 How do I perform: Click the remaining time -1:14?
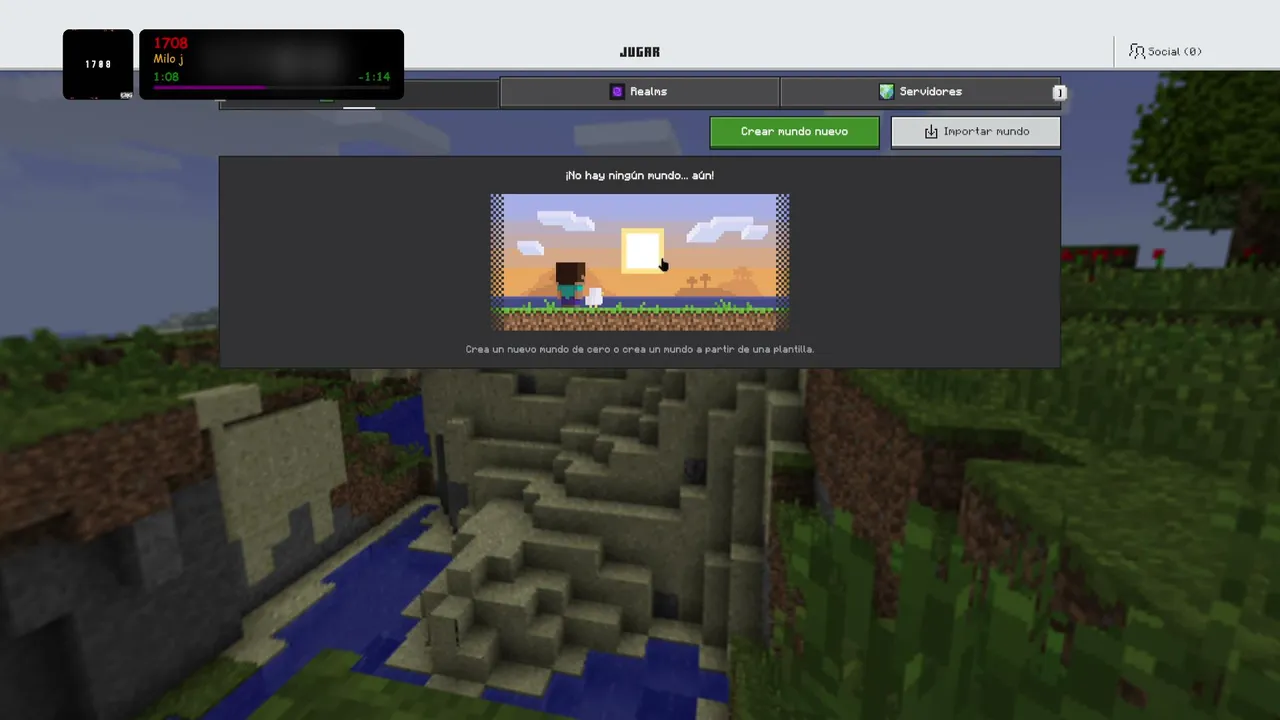click(374, 77)
